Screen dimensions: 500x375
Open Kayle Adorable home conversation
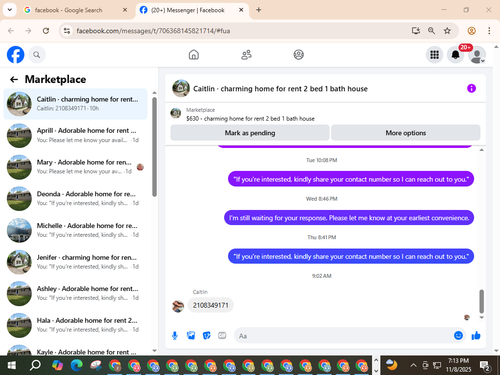[x=75, y=349]
